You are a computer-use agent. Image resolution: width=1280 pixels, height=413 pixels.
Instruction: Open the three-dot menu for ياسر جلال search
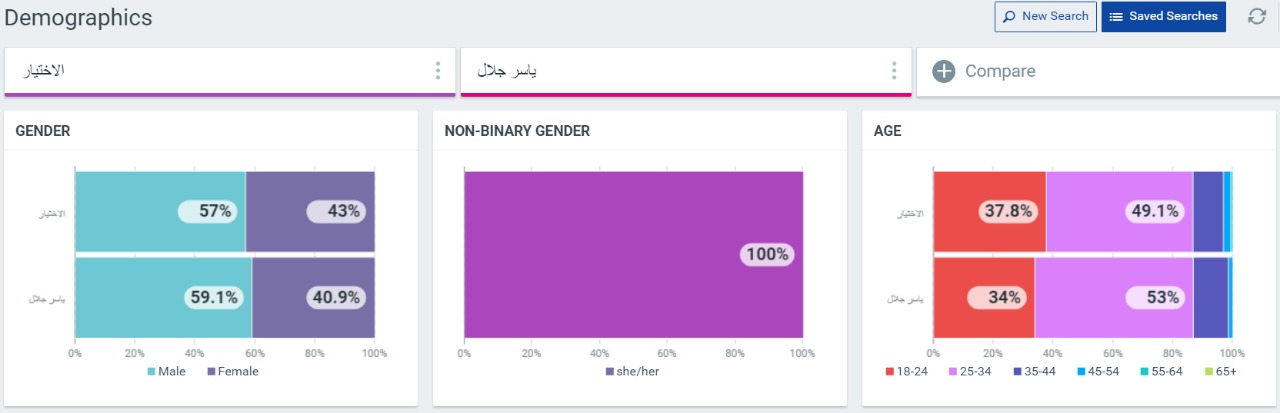894,71
